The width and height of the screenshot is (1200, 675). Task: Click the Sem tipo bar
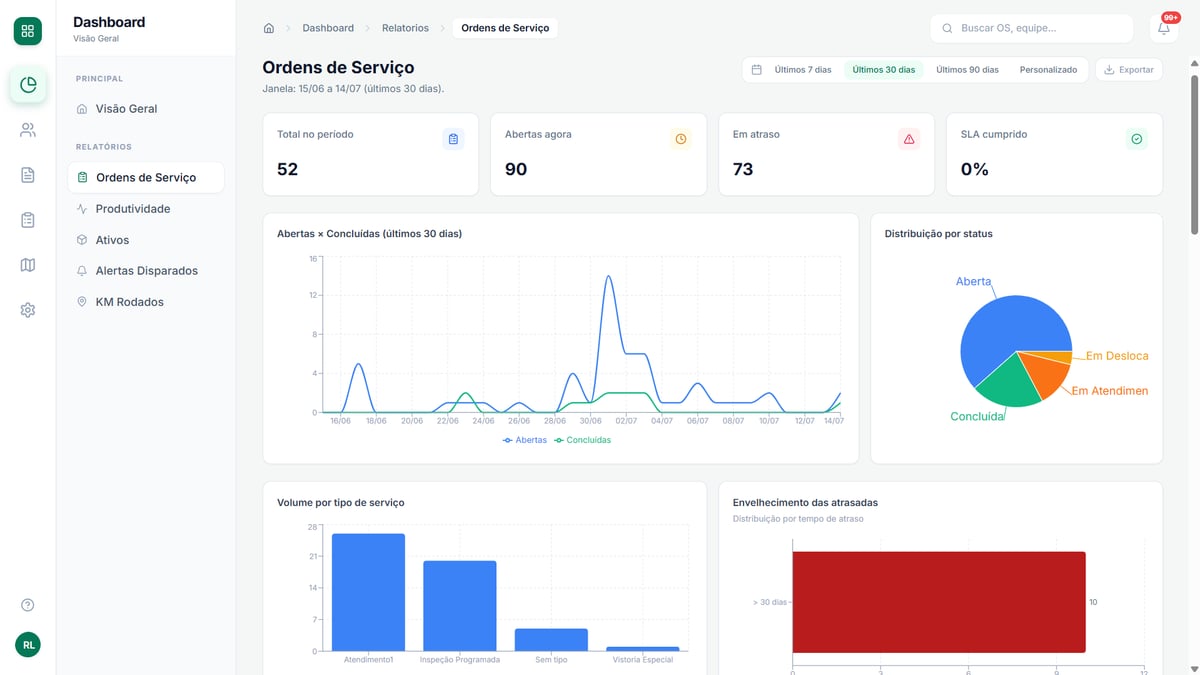551,640
